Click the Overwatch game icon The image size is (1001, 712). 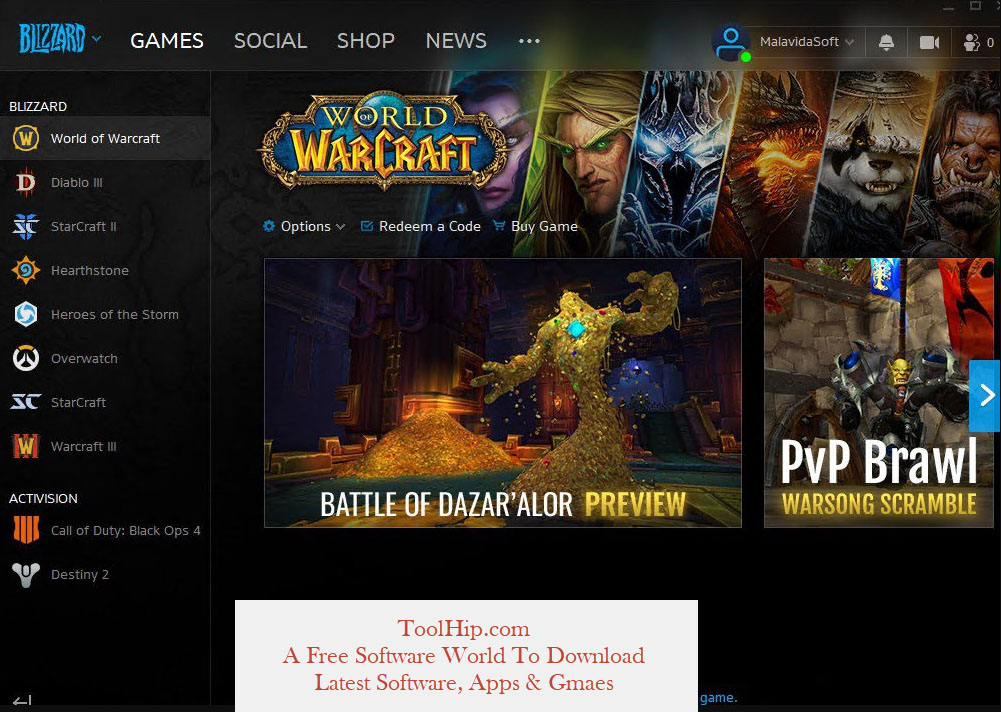tap(26, 358)
